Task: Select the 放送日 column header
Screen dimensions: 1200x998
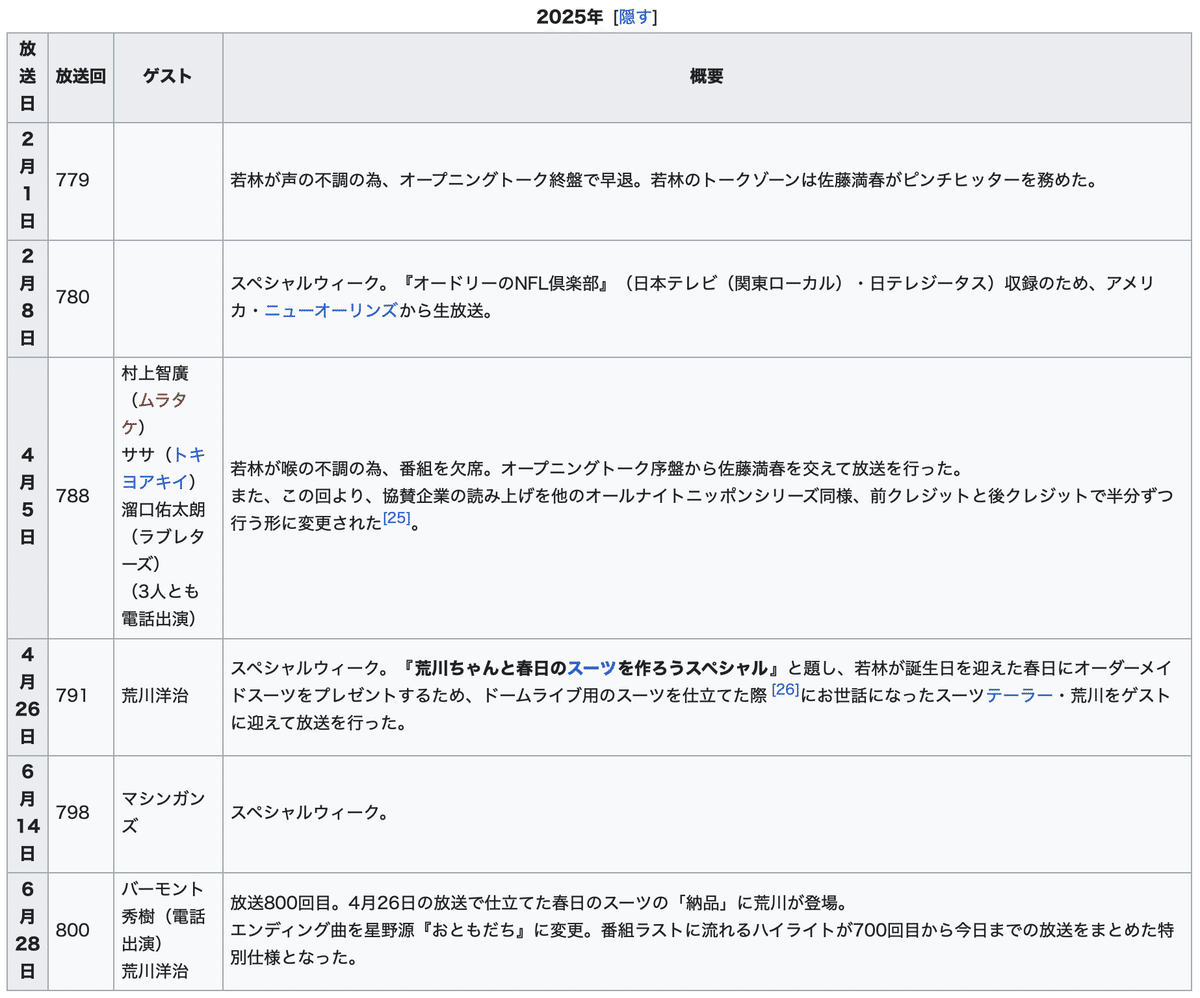Action: pyautogui.click(x=27, y=76)
